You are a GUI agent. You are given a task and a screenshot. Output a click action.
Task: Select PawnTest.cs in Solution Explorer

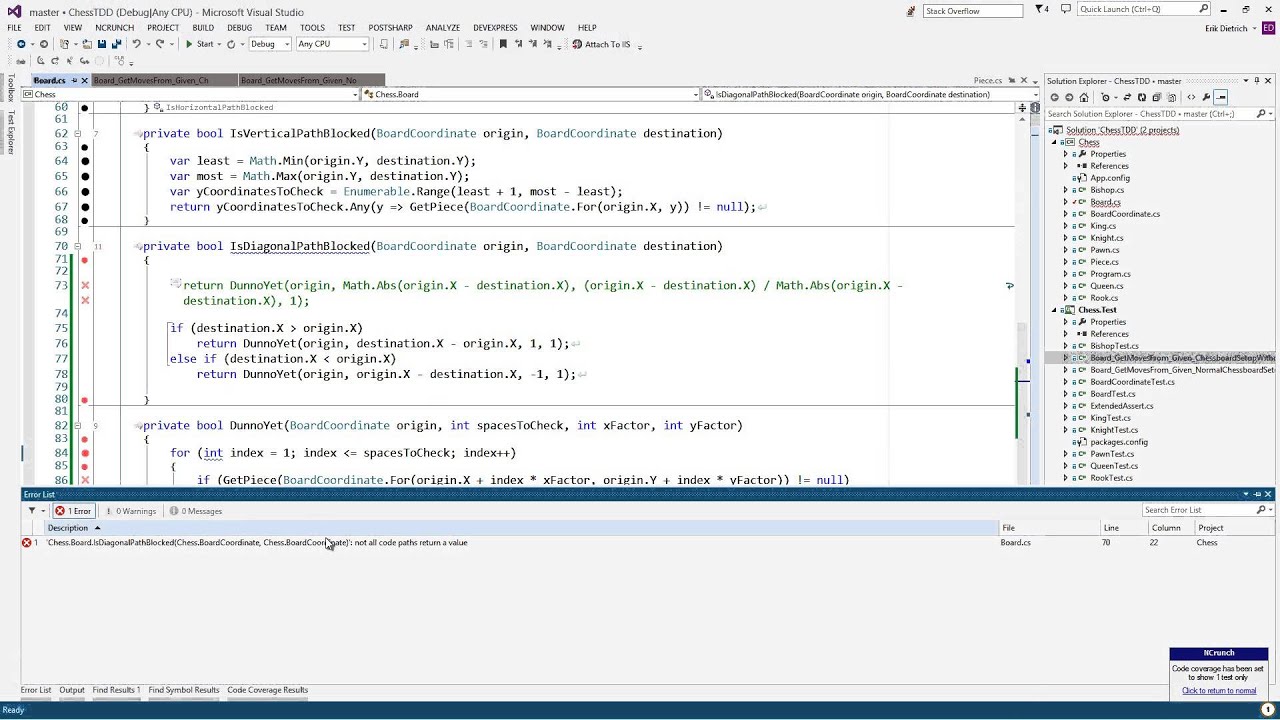1112,454
